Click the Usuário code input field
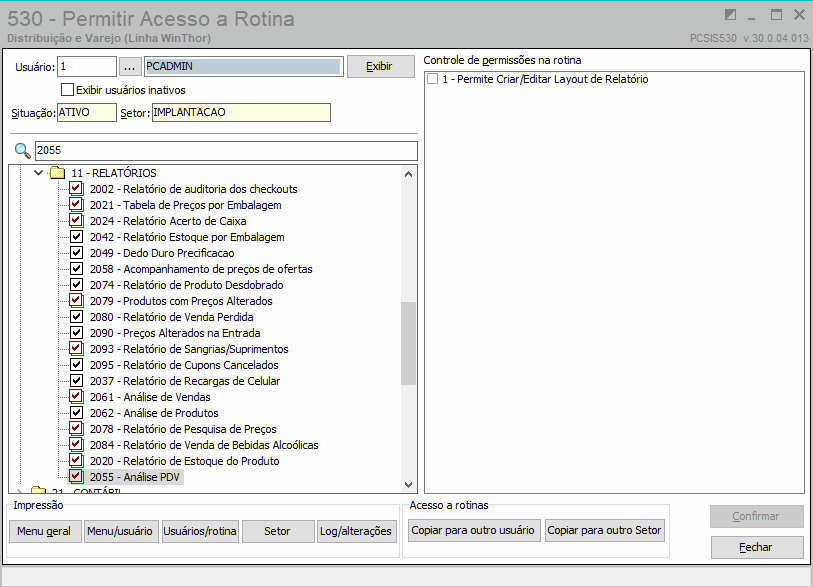This screenshot has height=587, width=813. (x=87, y=66)
